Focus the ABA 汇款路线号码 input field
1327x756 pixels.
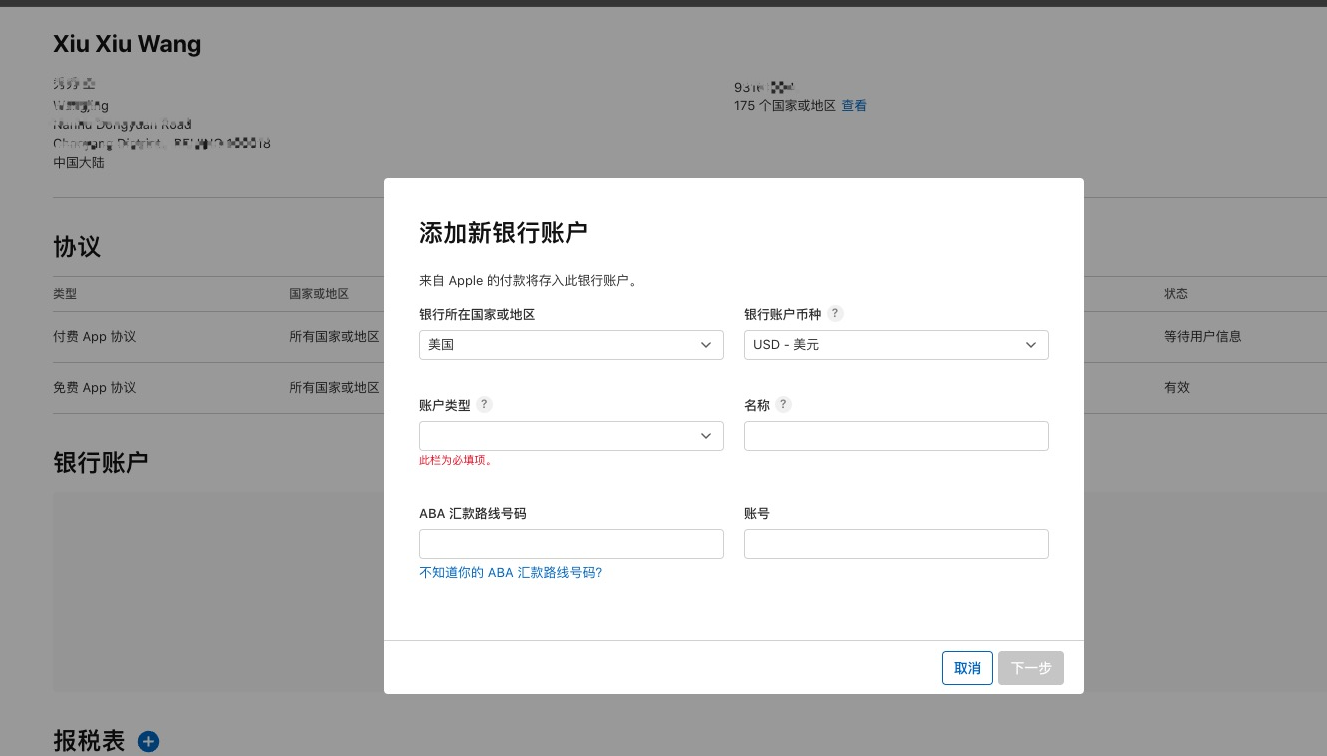(571, 544)
